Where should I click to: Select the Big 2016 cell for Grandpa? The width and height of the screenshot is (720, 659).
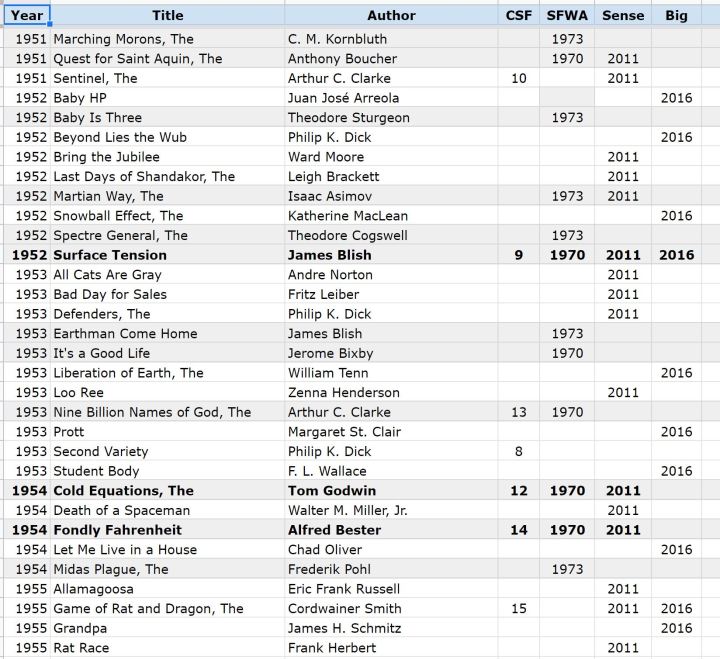click(x=676, y=628)
